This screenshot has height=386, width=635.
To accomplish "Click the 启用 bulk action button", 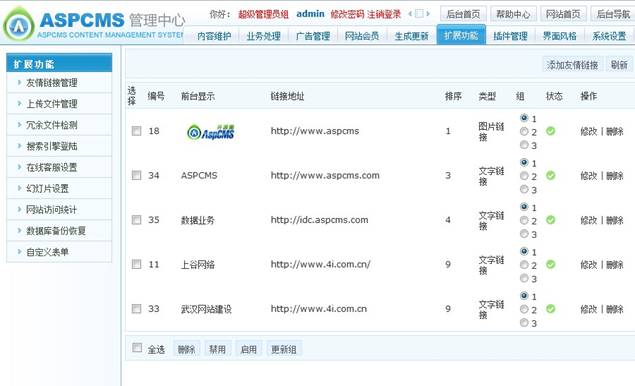I will pos(249,349).
